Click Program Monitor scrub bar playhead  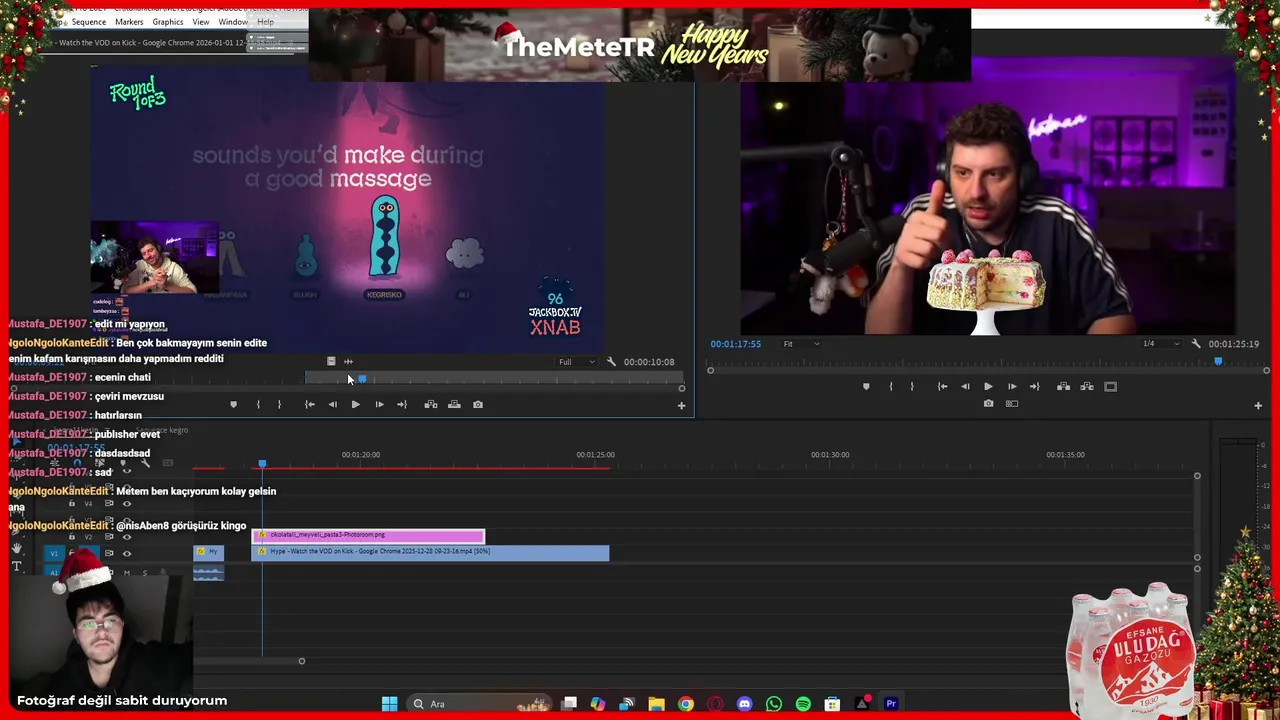click(1218, 361)
